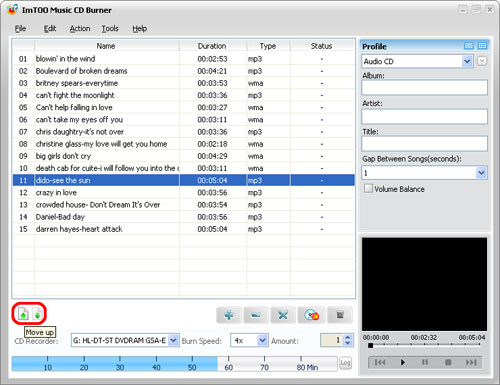This screenshot has height=385, width=500.
Task: Open the Help menu
Action: [140, 29]
